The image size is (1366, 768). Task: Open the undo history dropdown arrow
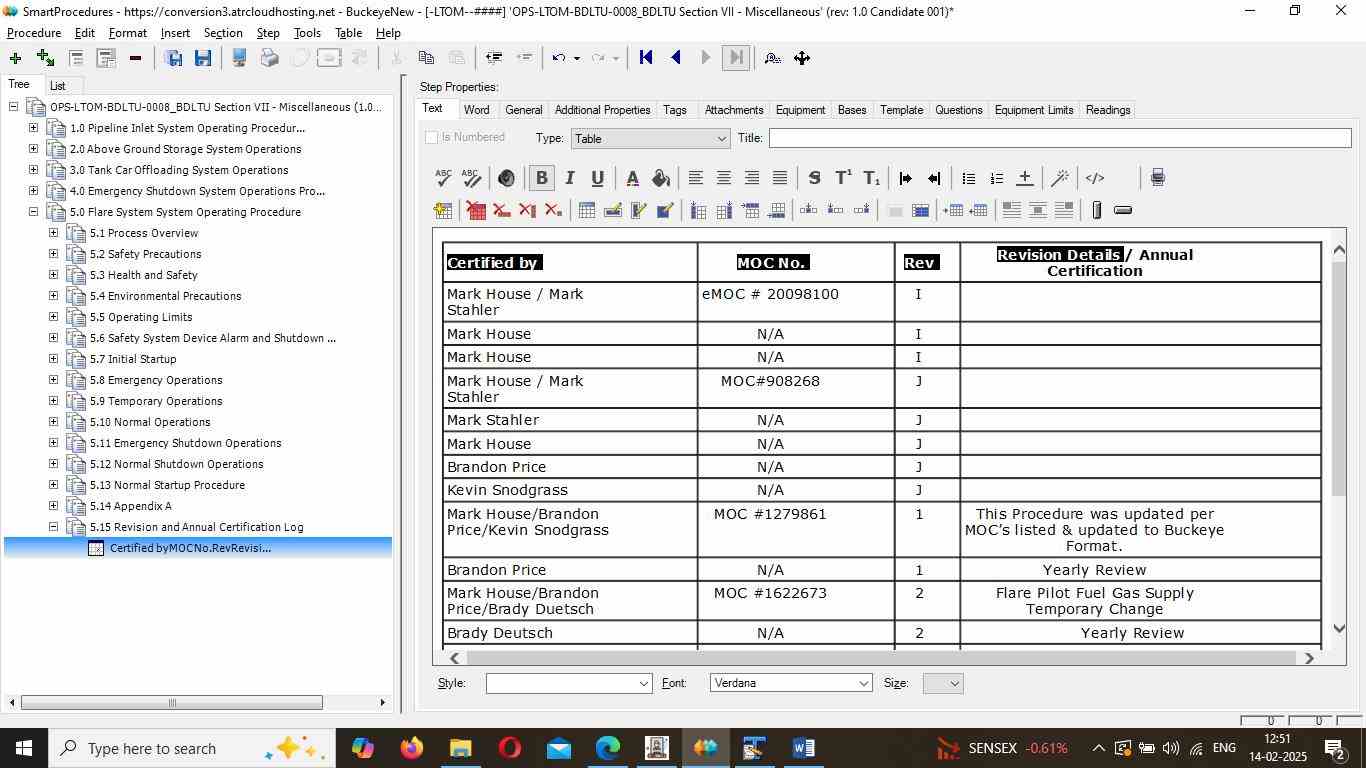pyautogui.click(x=576, y=58)
